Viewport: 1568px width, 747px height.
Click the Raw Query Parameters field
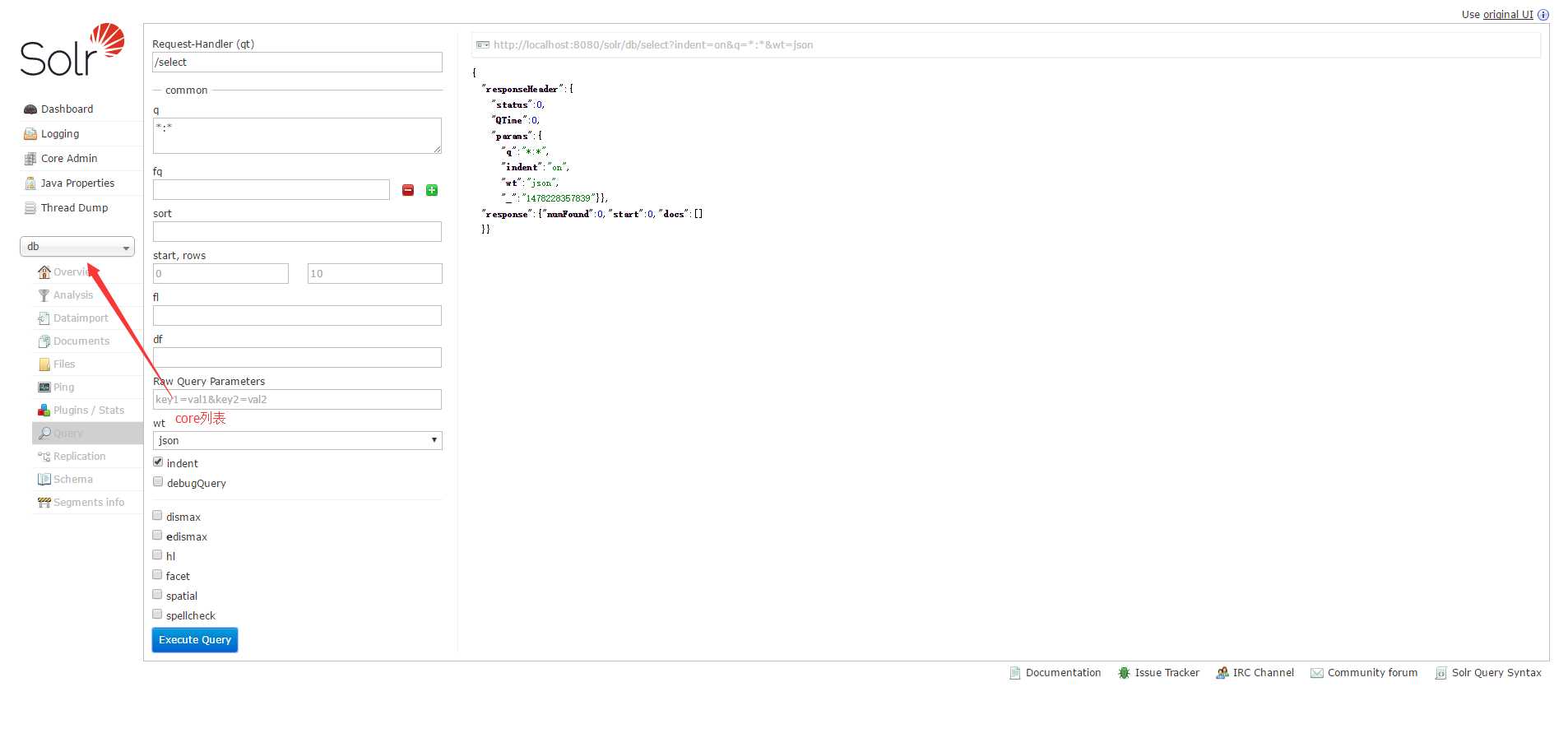click(298, 400)
